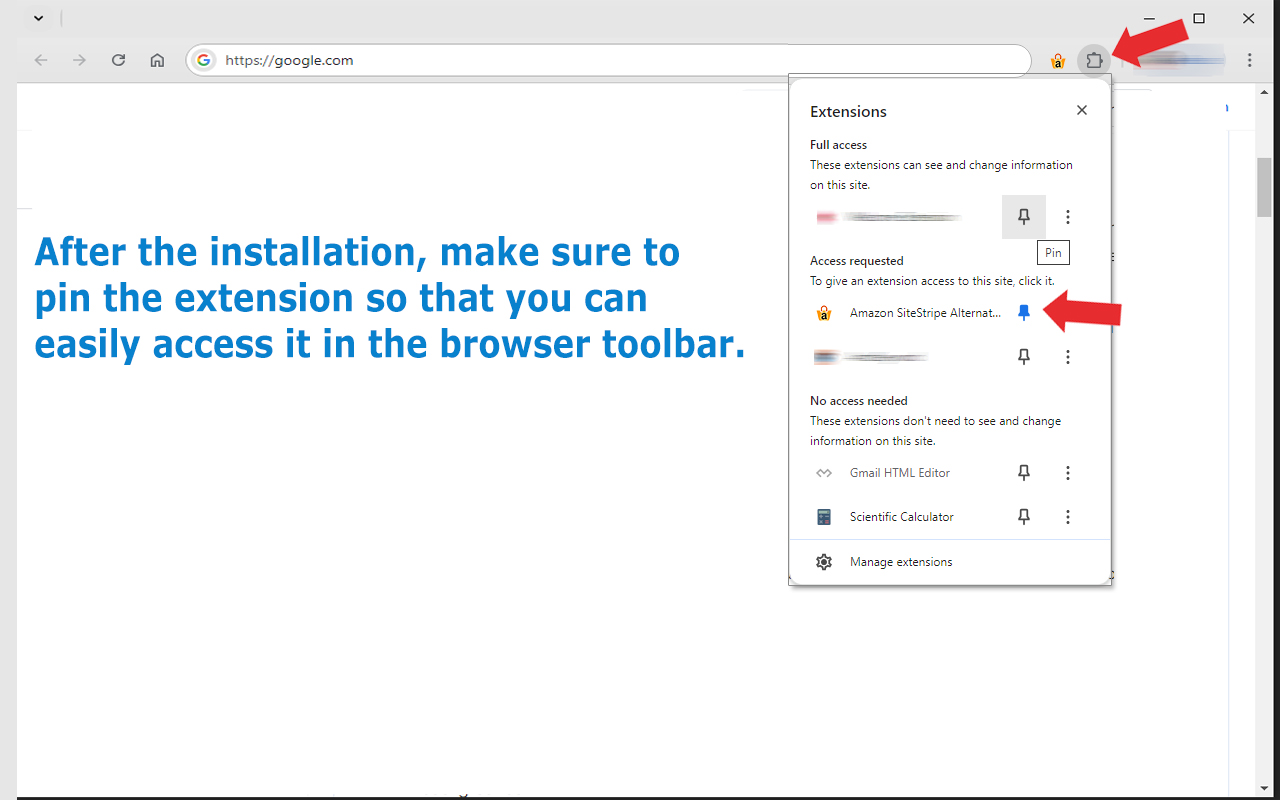Open the Extensions puzzle-piece icon in toolbar
This screenshot has height=800, width=1280.
[x=1095, y=60]
